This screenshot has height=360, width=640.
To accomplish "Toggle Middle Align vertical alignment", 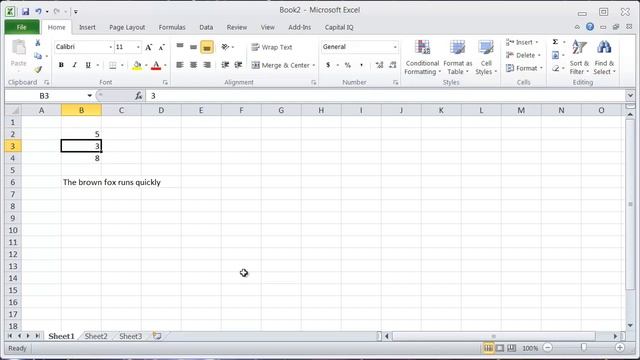I will [x=193, y=47].
